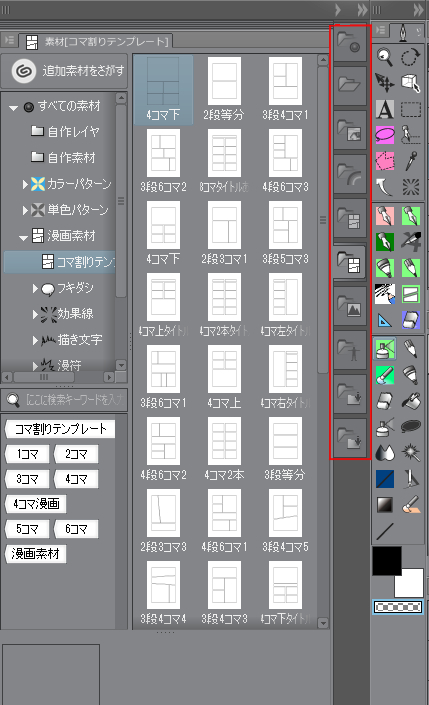429x705 pixels.
Task: Select the rectangular Marquee selection tool
Action: 411,109
